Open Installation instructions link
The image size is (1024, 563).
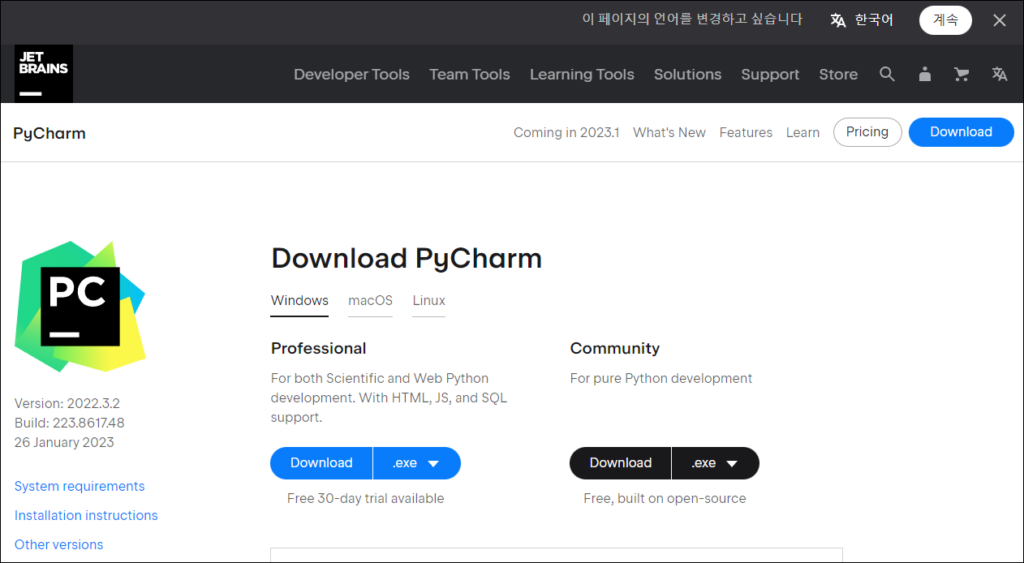(x=86, y=515)
